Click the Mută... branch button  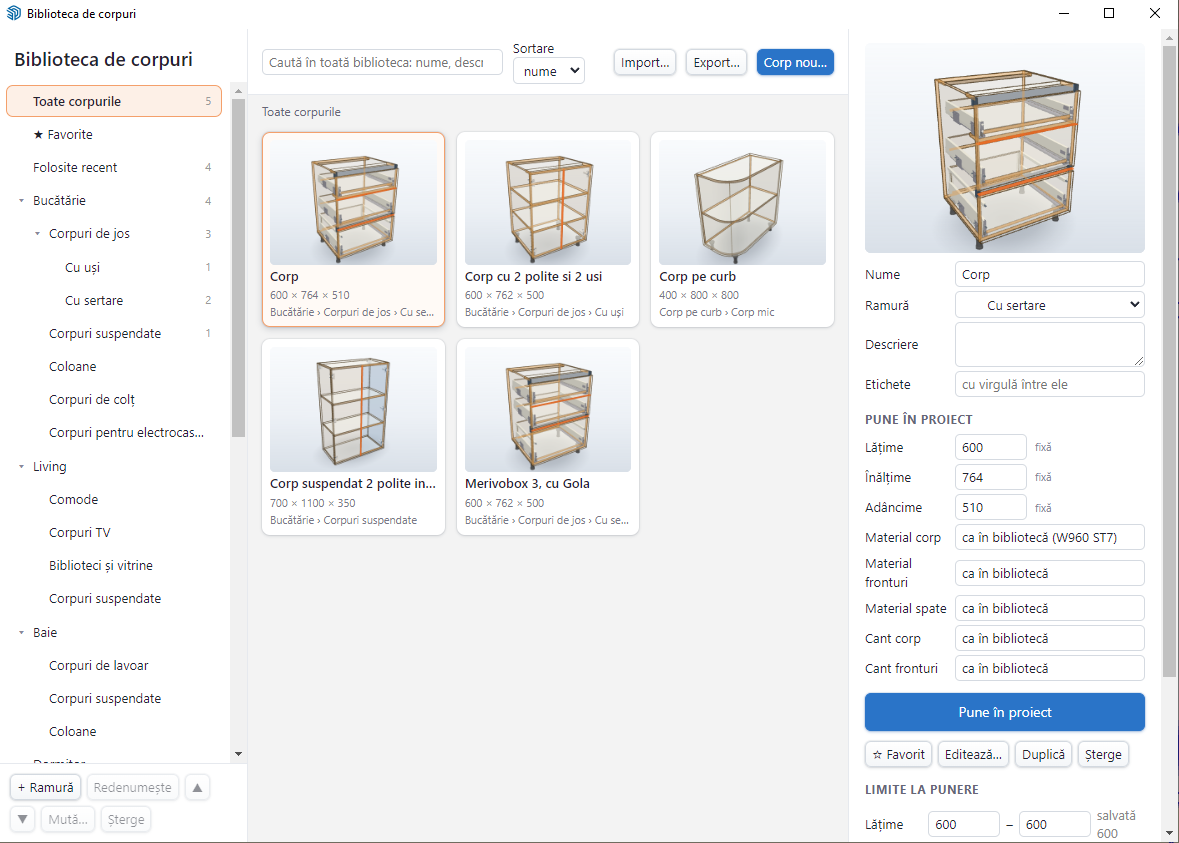68,819
